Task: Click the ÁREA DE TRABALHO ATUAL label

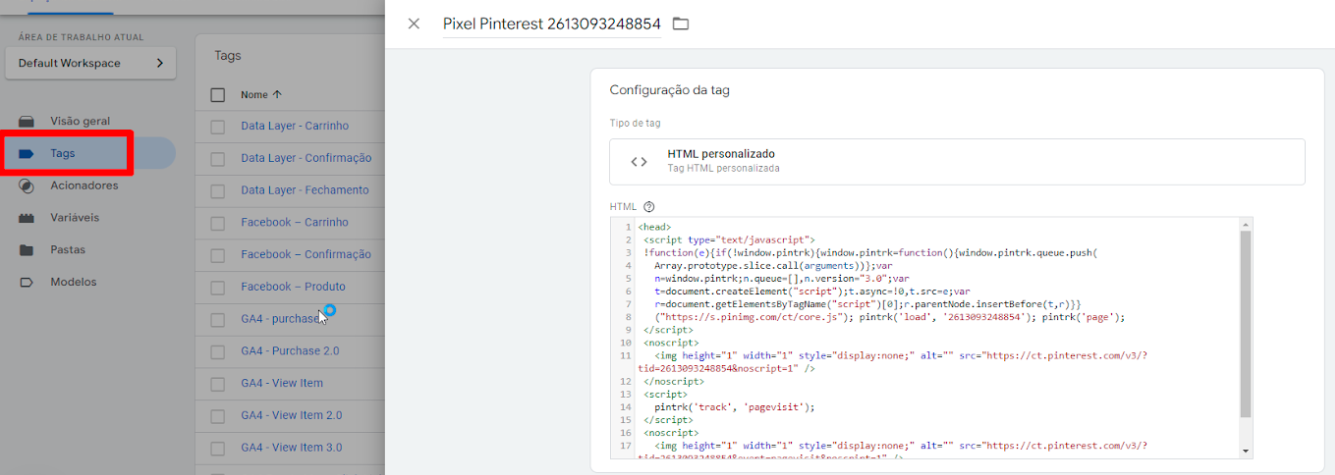Action: tap(81, 37)
